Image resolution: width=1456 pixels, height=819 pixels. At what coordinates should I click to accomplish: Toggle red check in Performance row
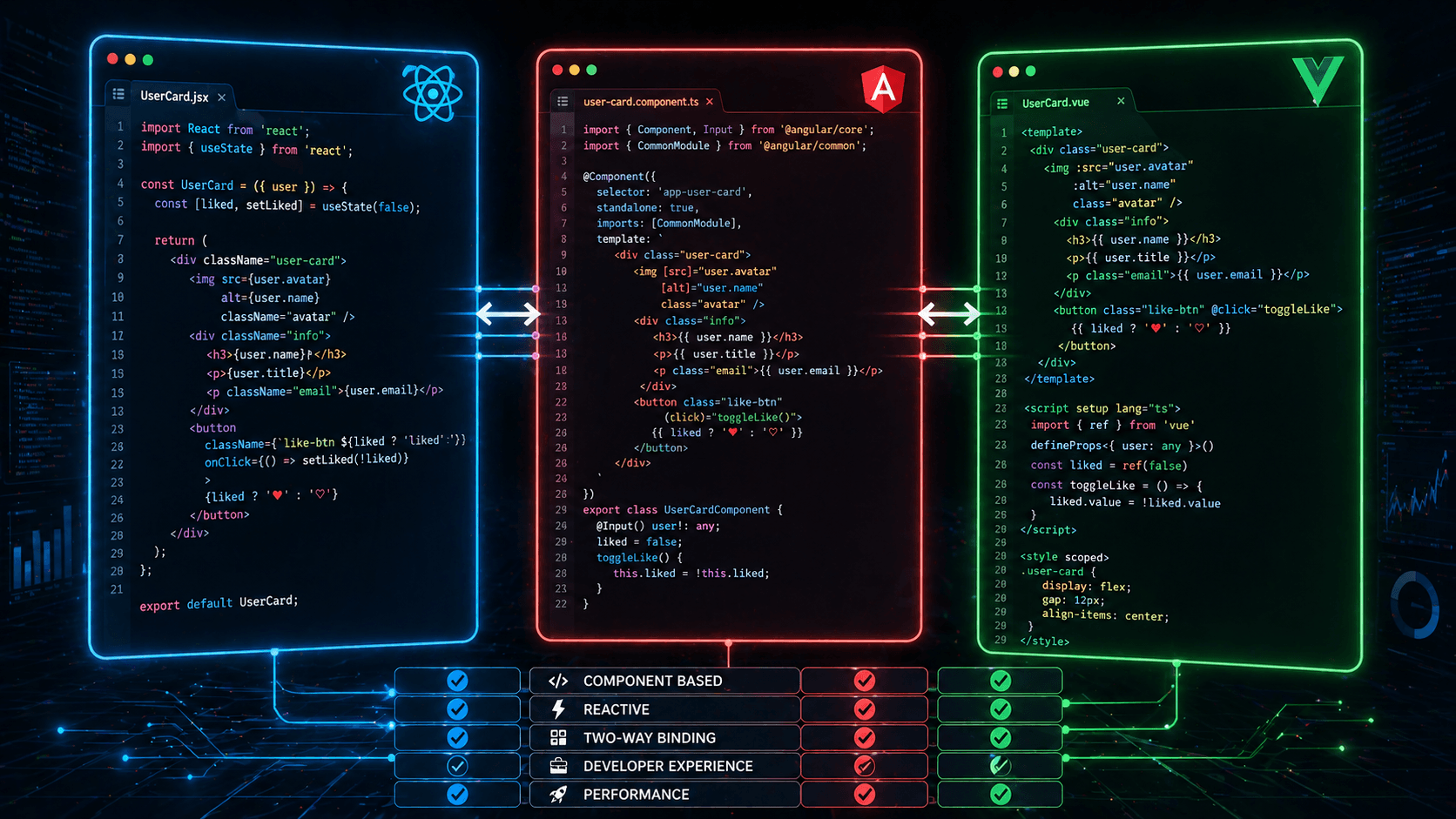pyautogui.click(x=864, y=795)
